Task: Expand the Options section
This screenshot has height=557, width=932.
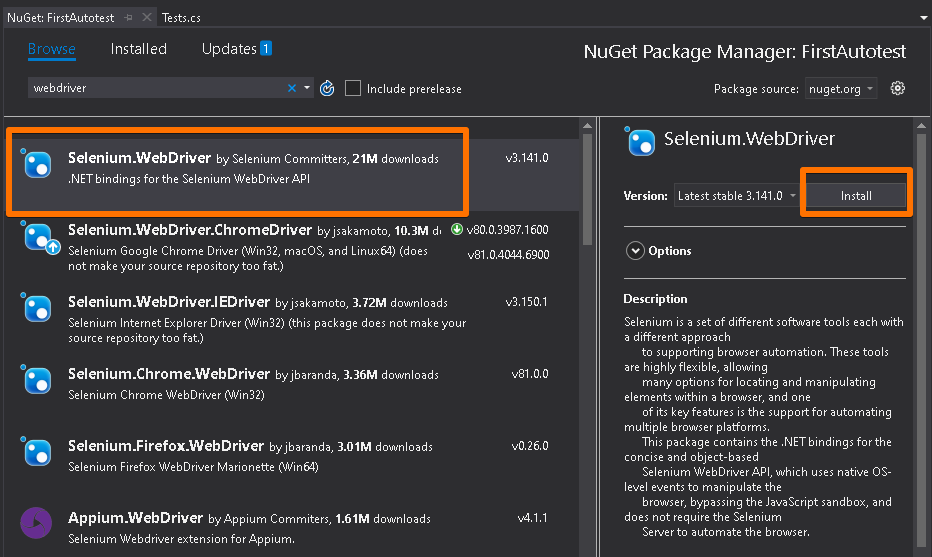Action: click(635, 251)
